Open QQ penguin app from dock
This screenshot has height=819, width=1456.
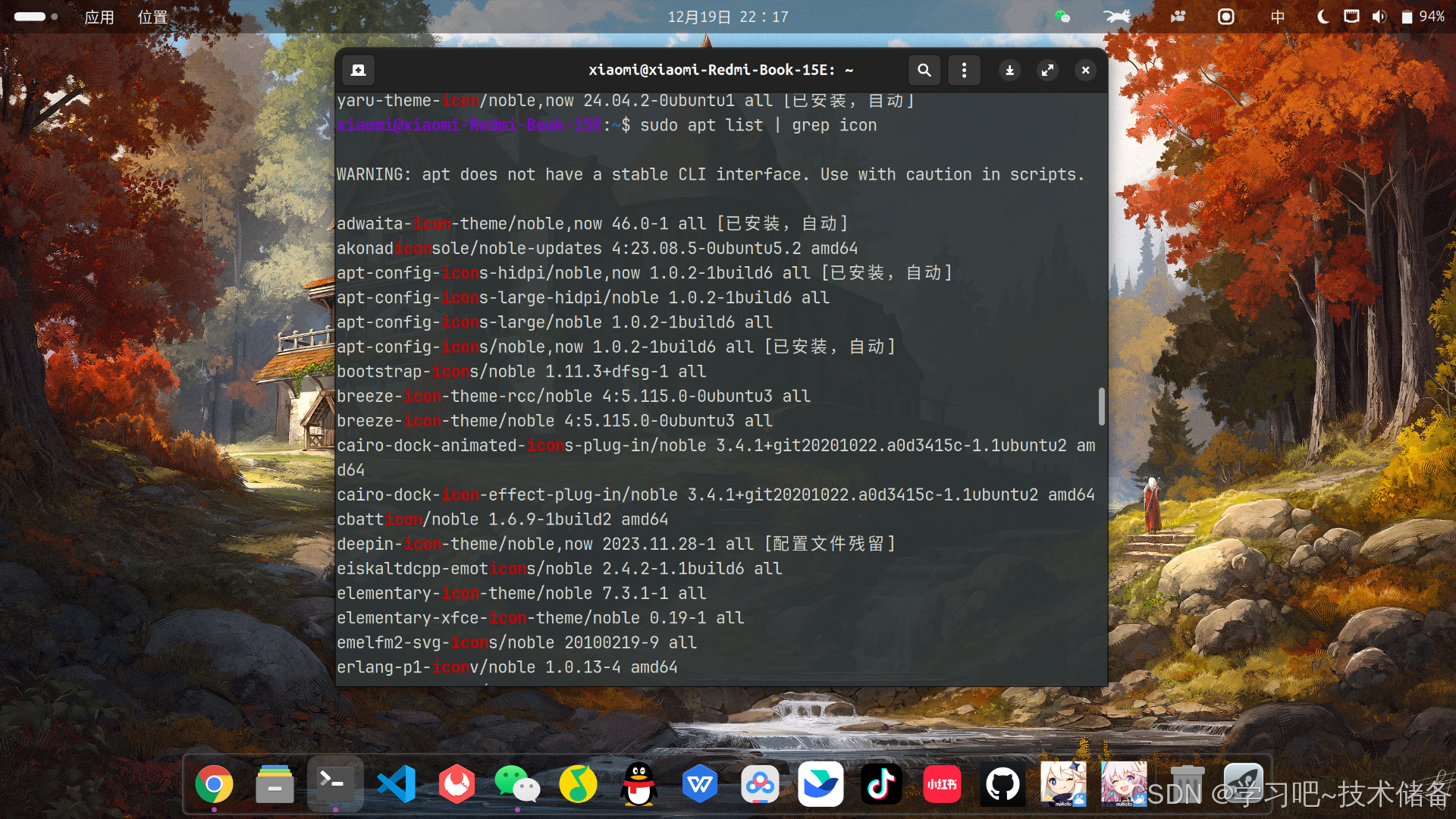point(639,784)
